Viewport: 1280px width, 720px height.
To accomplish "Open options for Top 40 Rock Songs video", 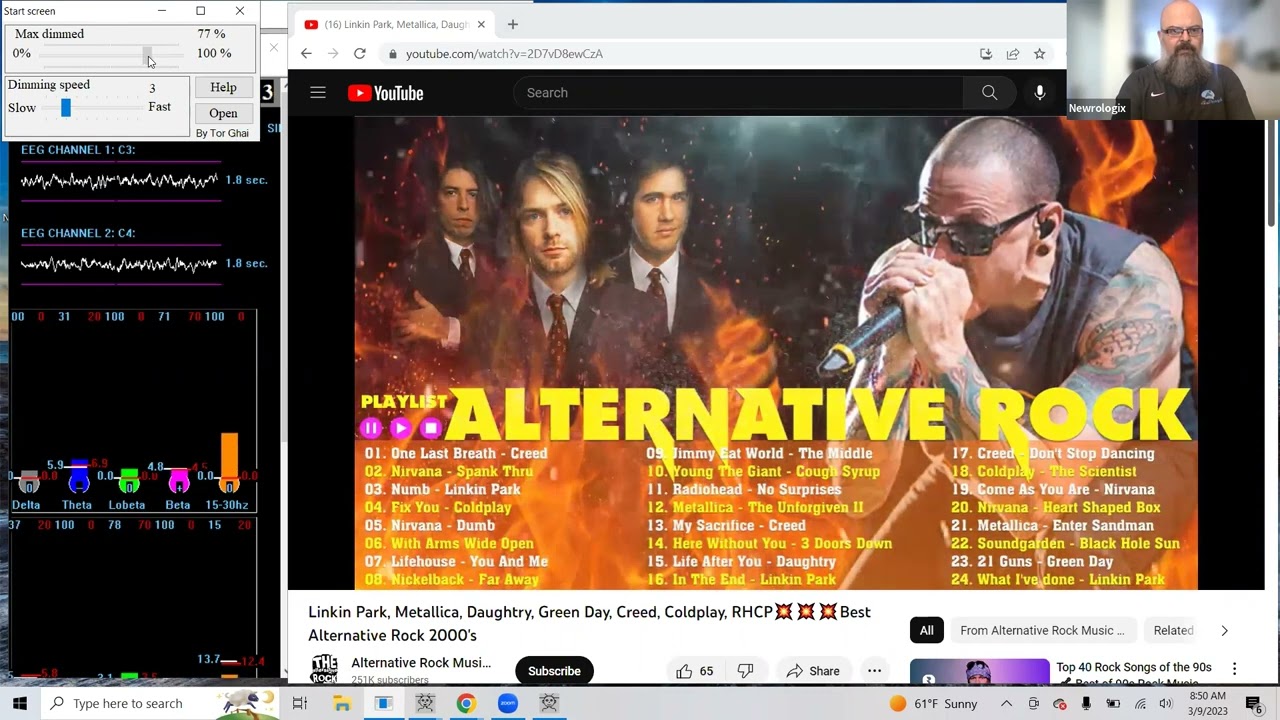I will (x=1234, y=668).
